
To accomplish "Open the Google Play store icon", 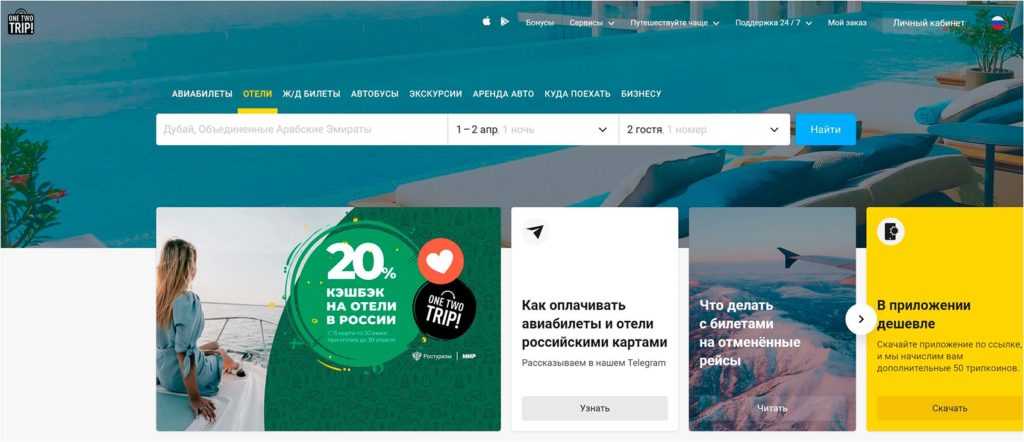I will [505, 22].
